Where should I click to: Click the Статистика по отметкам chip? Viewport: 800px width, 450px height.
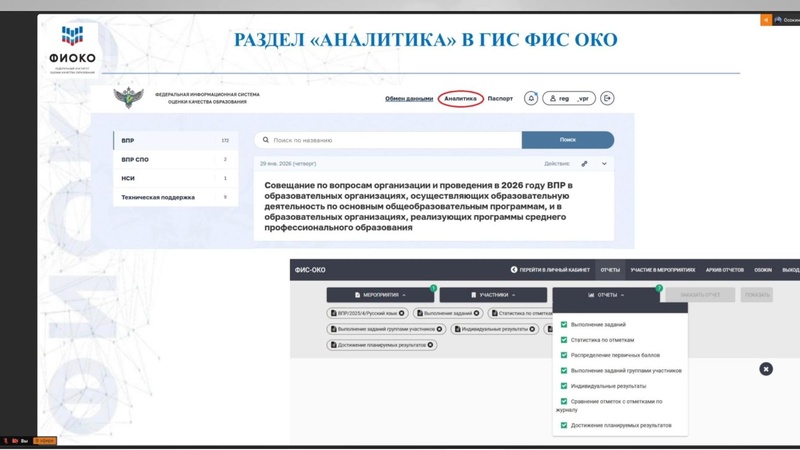tap(520, 313)
